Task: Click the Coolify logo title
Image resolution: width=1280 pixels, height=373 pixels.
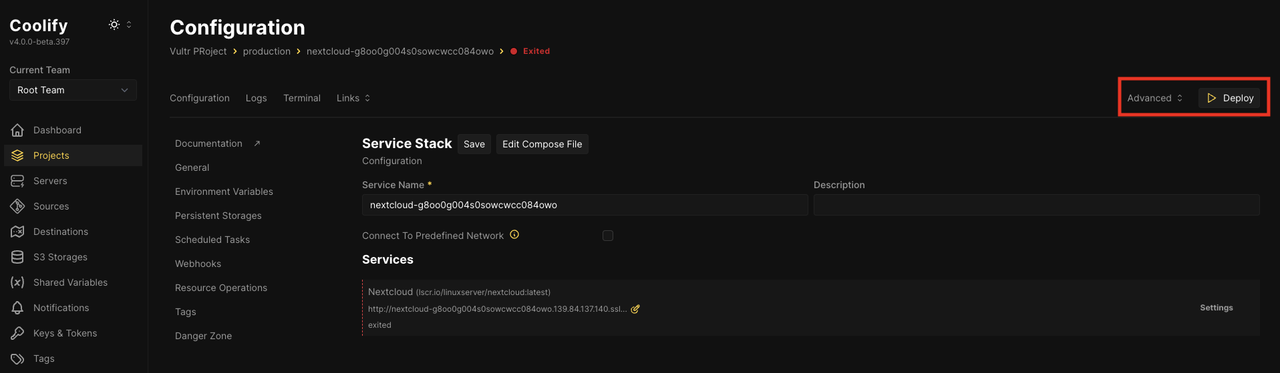Action: 38,25
